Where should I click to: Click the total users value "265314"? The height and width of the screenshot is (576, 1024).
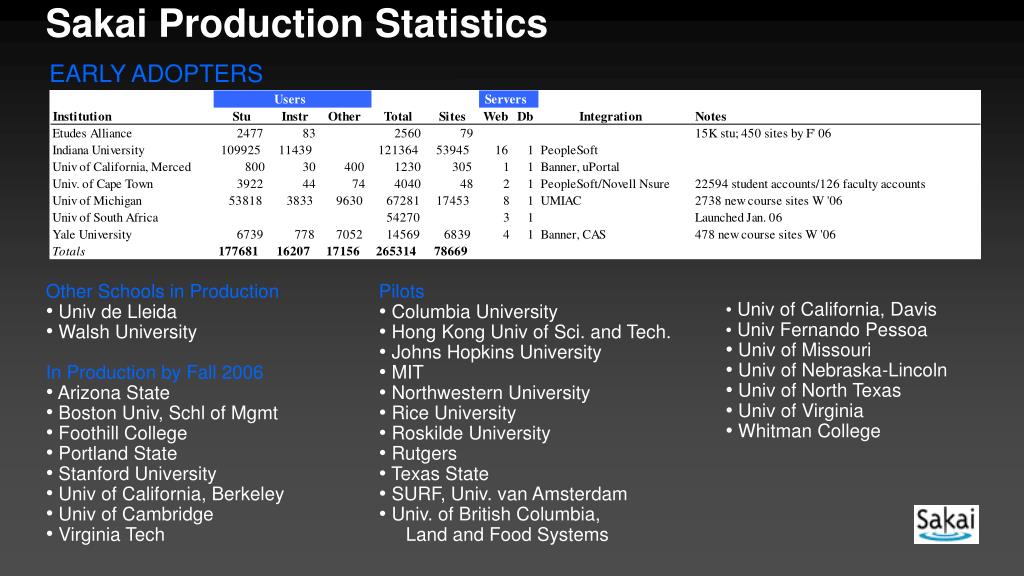(x=396, y=251)
